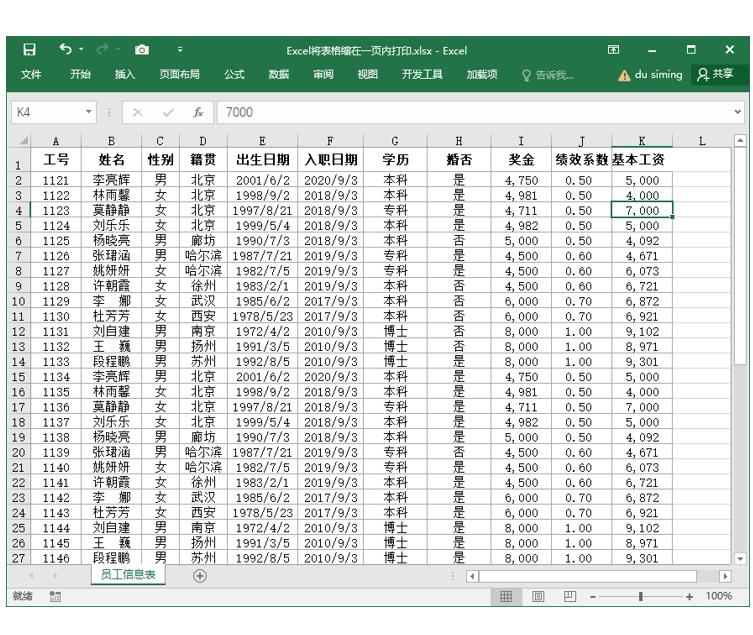Screen dimensions: 753x635
Task: Switch to Page Layout view icon
Action: 538,597
